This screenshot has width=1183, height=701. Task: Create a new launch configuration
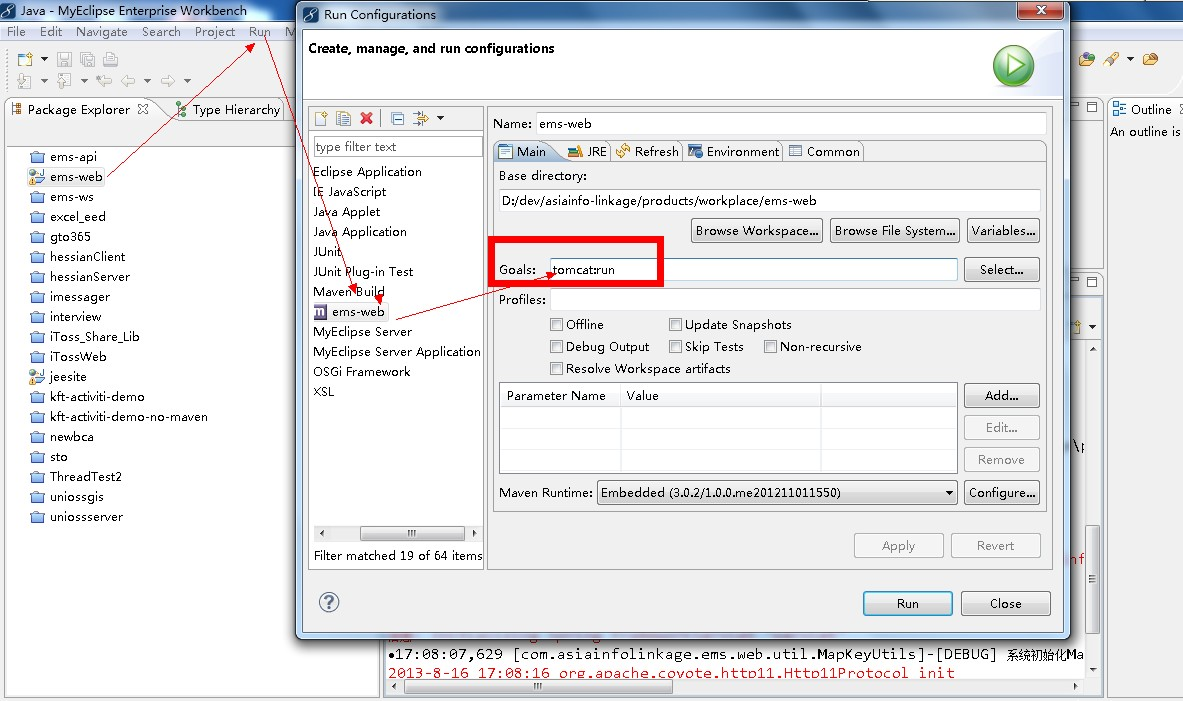(321, 118)
